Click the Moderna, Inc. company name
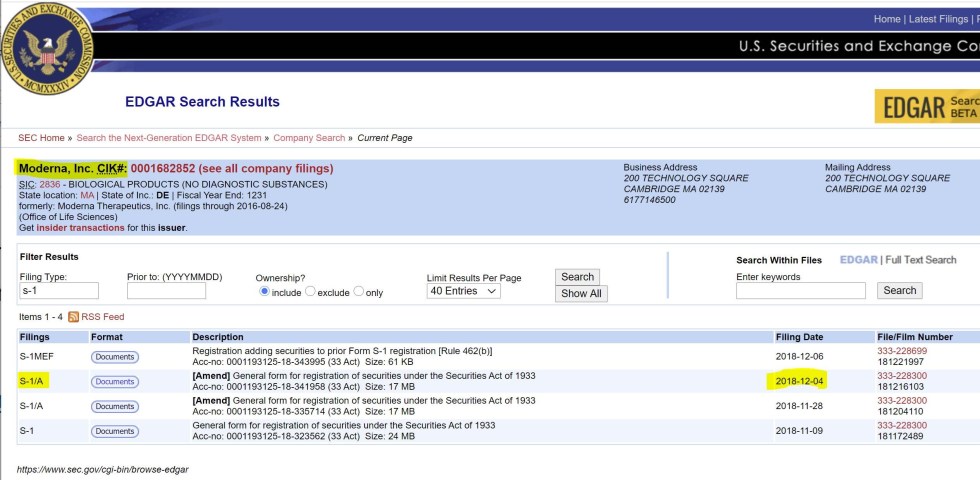 click(x=56, y=169)
